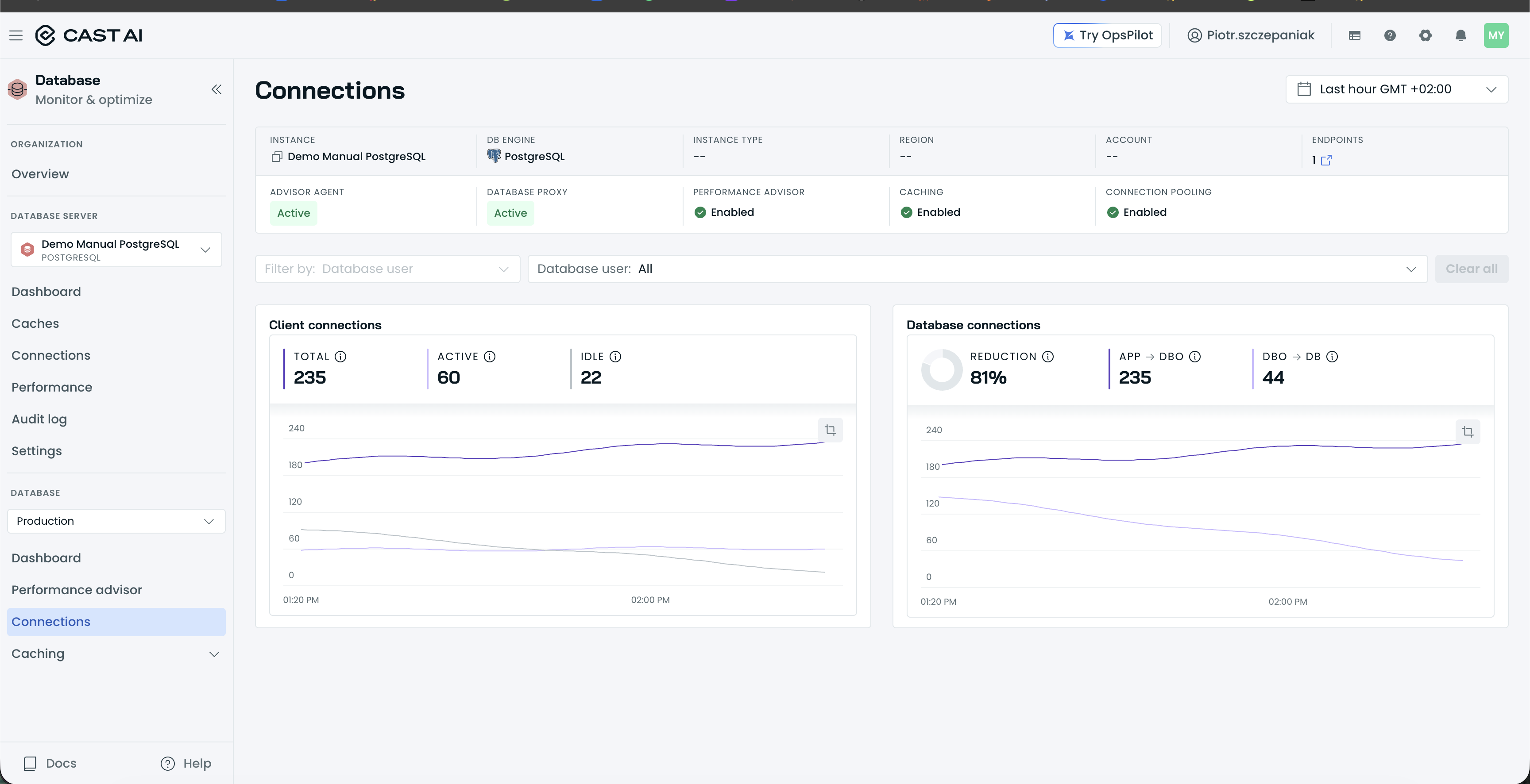This screenshot has height=784, width=1530.
Task: Open the Last hour GMT +02:00 time range dropdown
Action: click(1396, 89)
